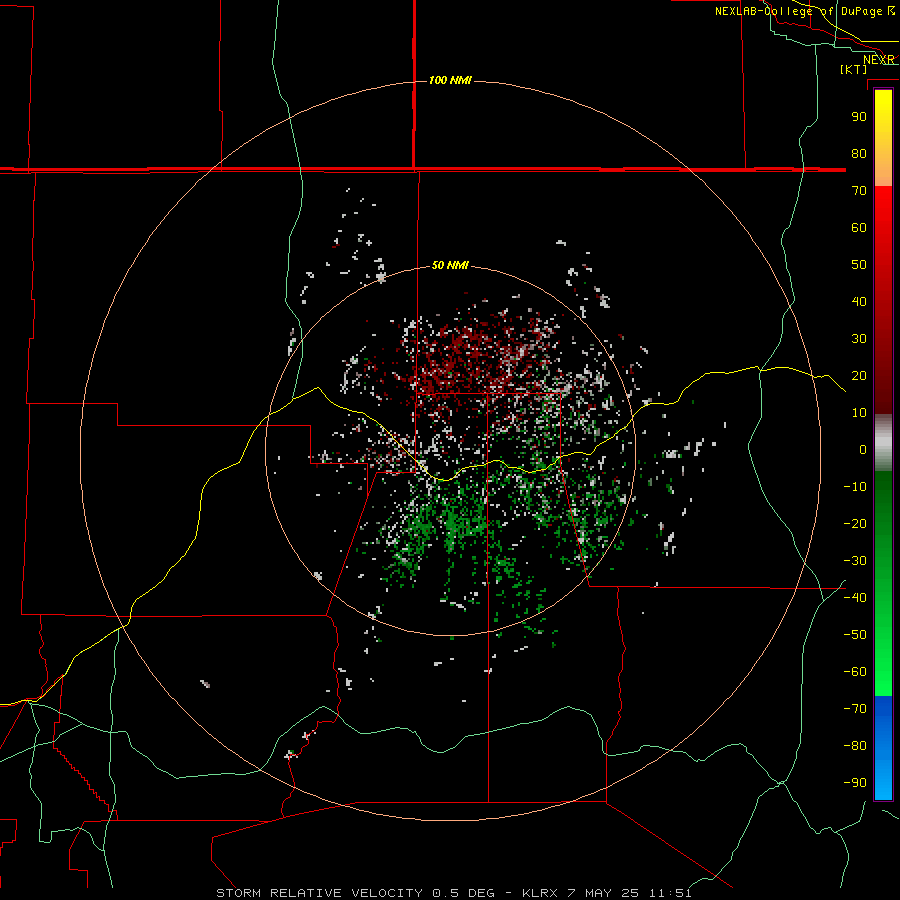This screenshot has width=900, height=900.
Task: Pick the blue segment of the color bar
Action: (x=883, y=748)
